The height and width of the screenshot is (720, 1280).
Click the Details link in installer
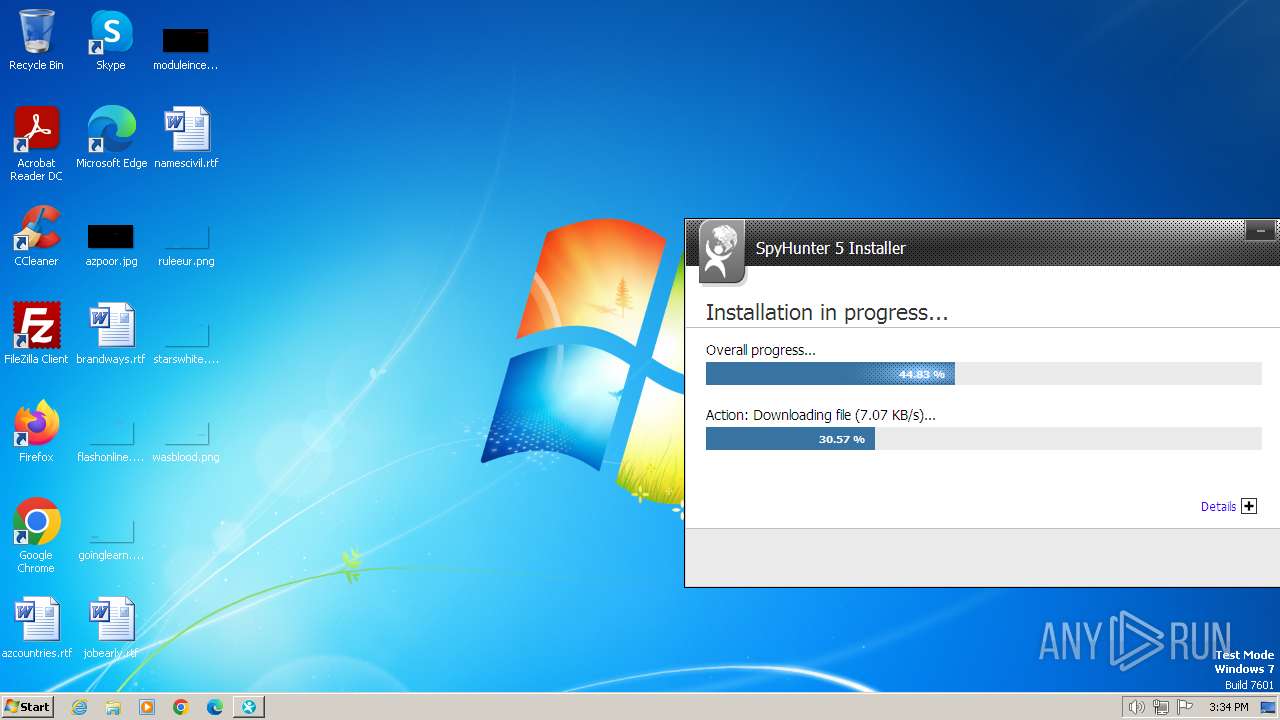pyautogui.click(x=1218, y=507)
